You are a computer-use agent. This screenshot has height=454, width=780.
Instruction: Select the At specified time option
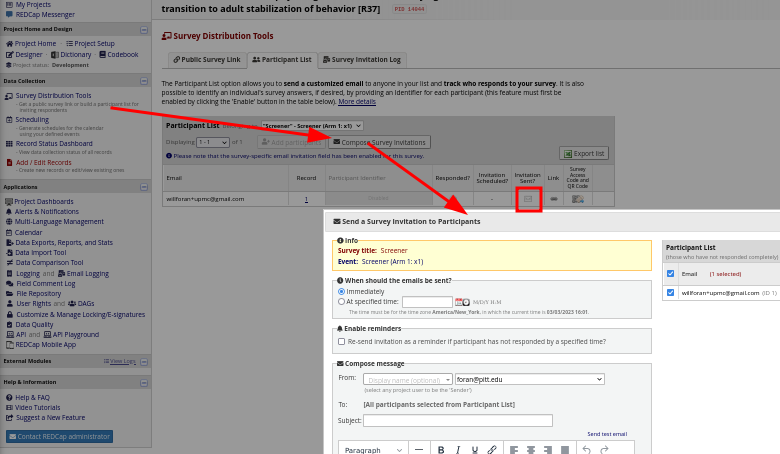(x=342, y=301)
